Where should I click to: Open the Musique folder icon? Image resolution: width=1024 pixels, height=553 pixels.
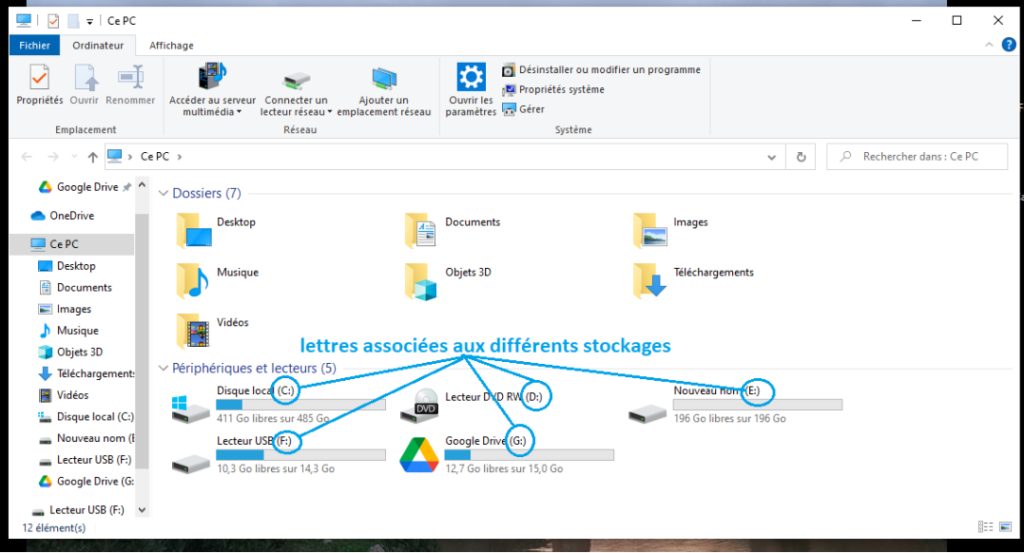pos(193,280)
